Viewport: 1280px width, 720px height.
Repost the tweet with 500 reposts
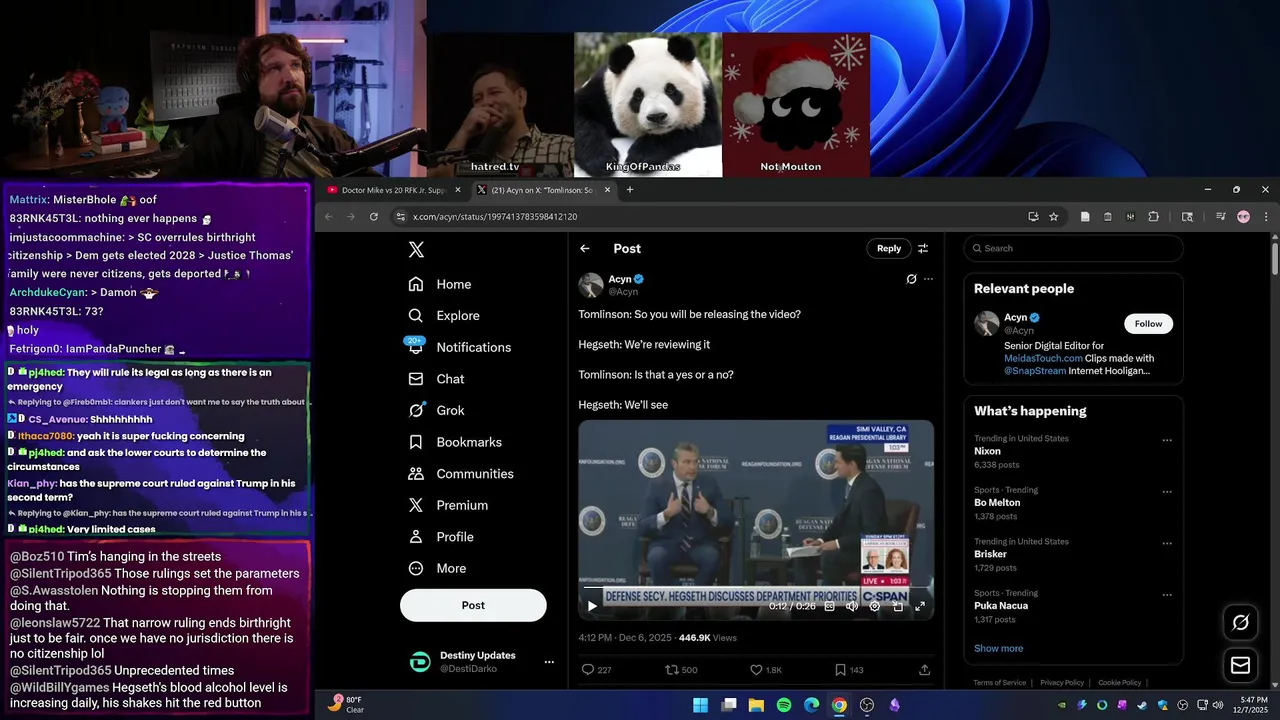point(681,670)
